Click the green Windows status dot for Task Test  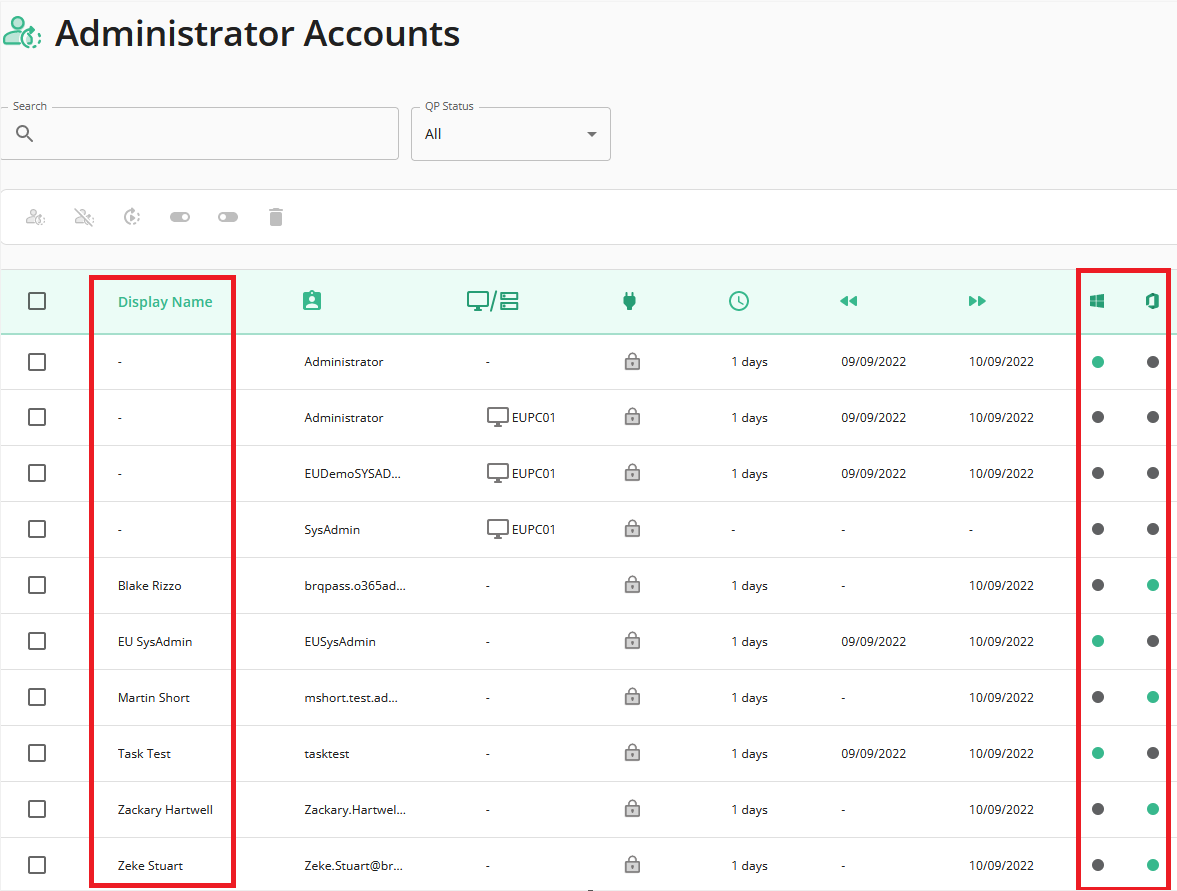pos(1097,753)
